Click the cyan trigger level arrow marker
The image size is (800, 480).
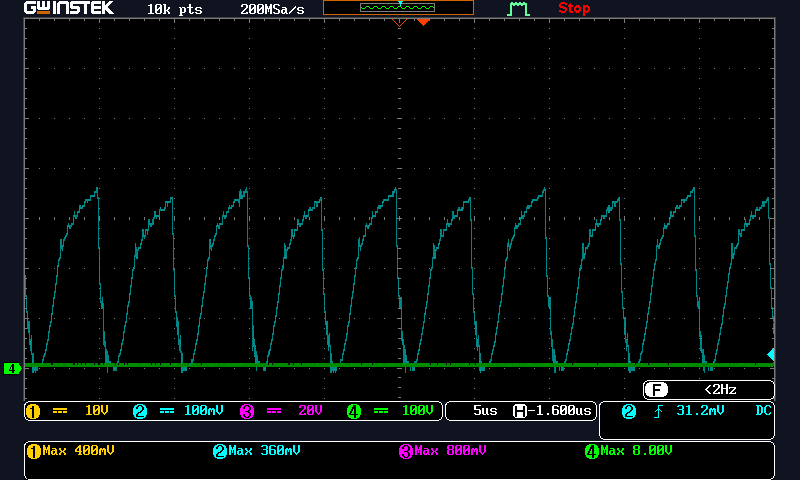pyautogui.click(x=771, y=355)
